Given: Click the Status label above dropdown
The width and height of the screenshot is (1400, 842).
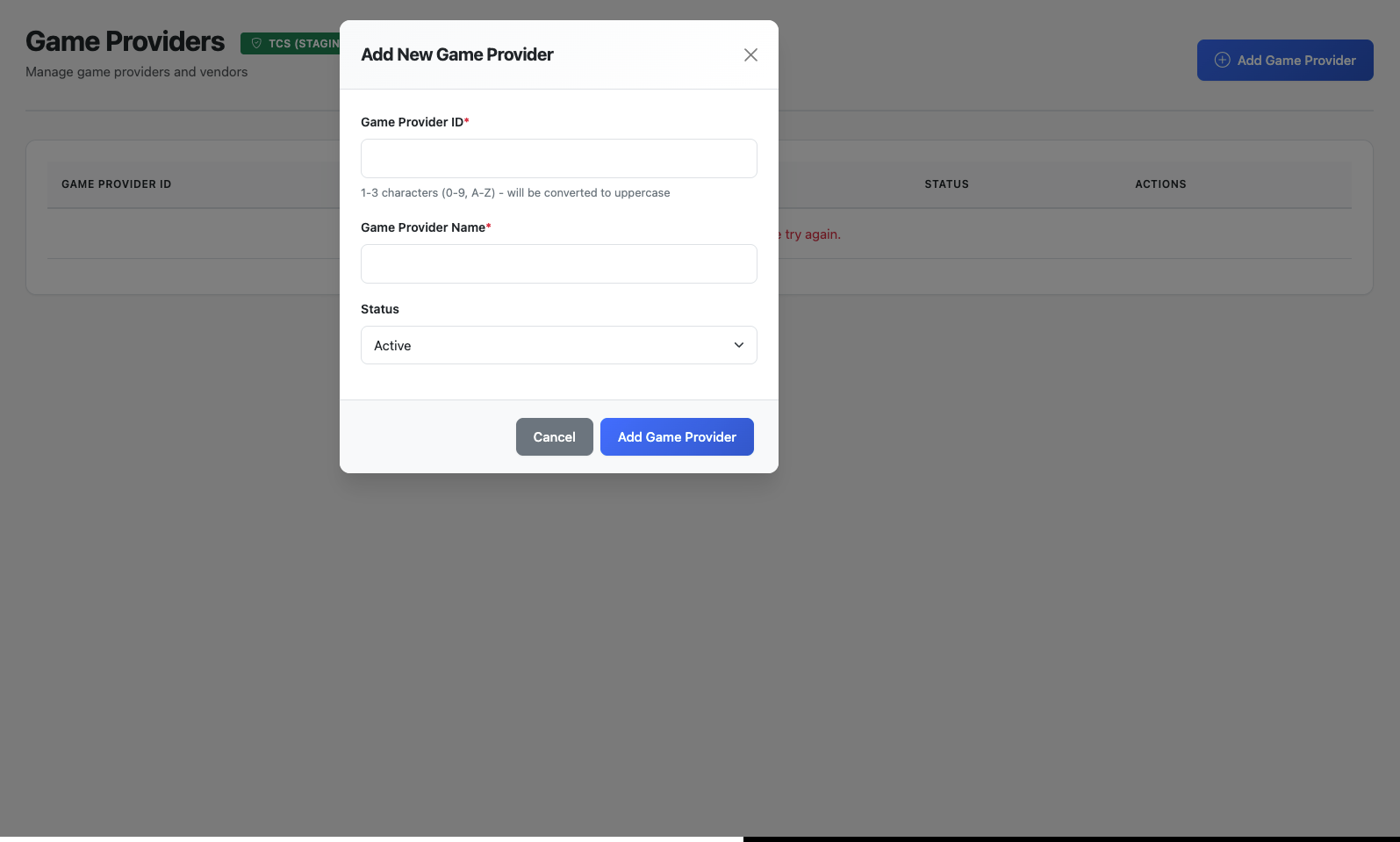Looking at the screenshot, I should 379,309.
